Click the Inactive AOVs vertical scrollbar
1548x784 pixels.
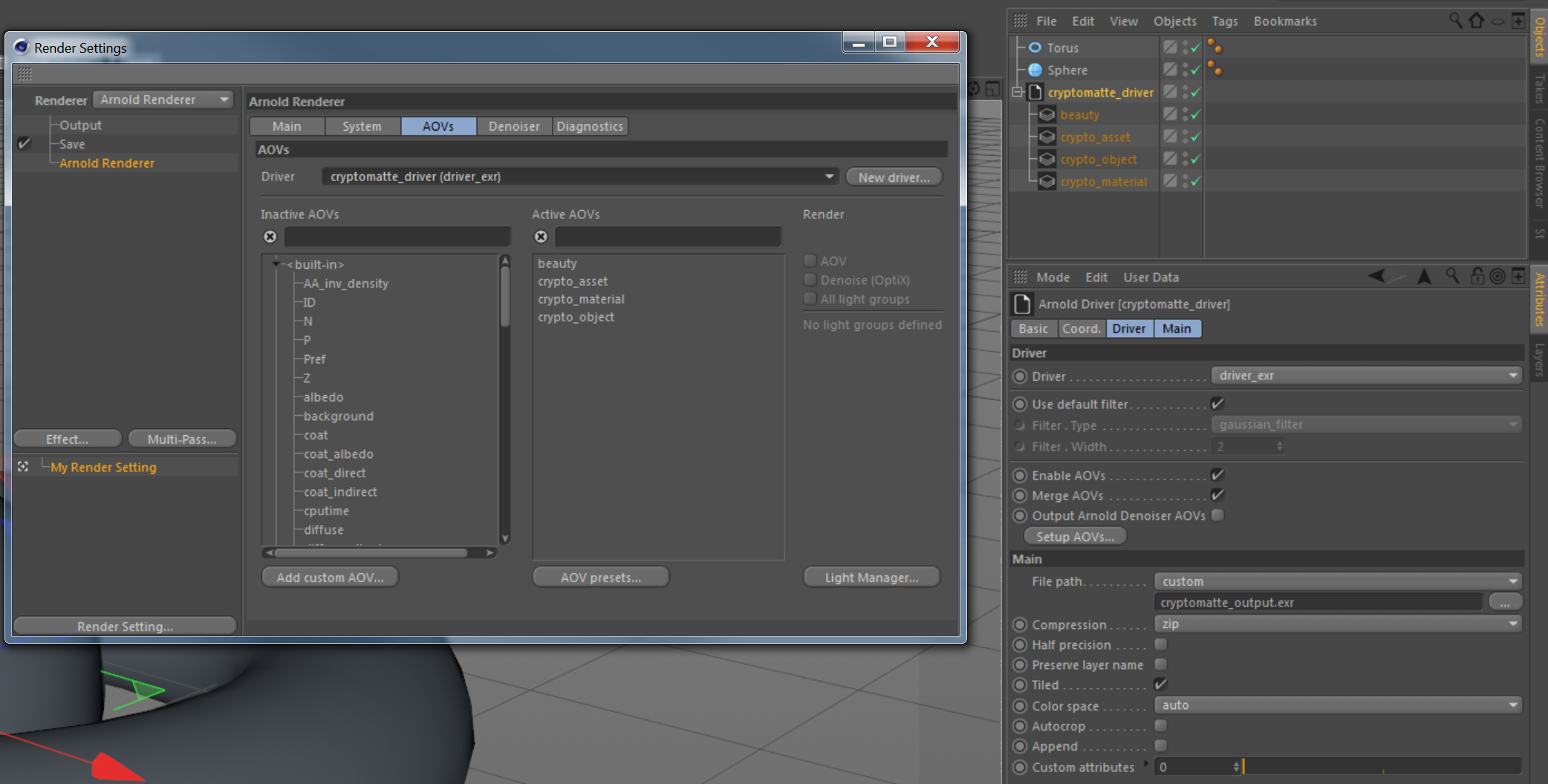point(505,297)
